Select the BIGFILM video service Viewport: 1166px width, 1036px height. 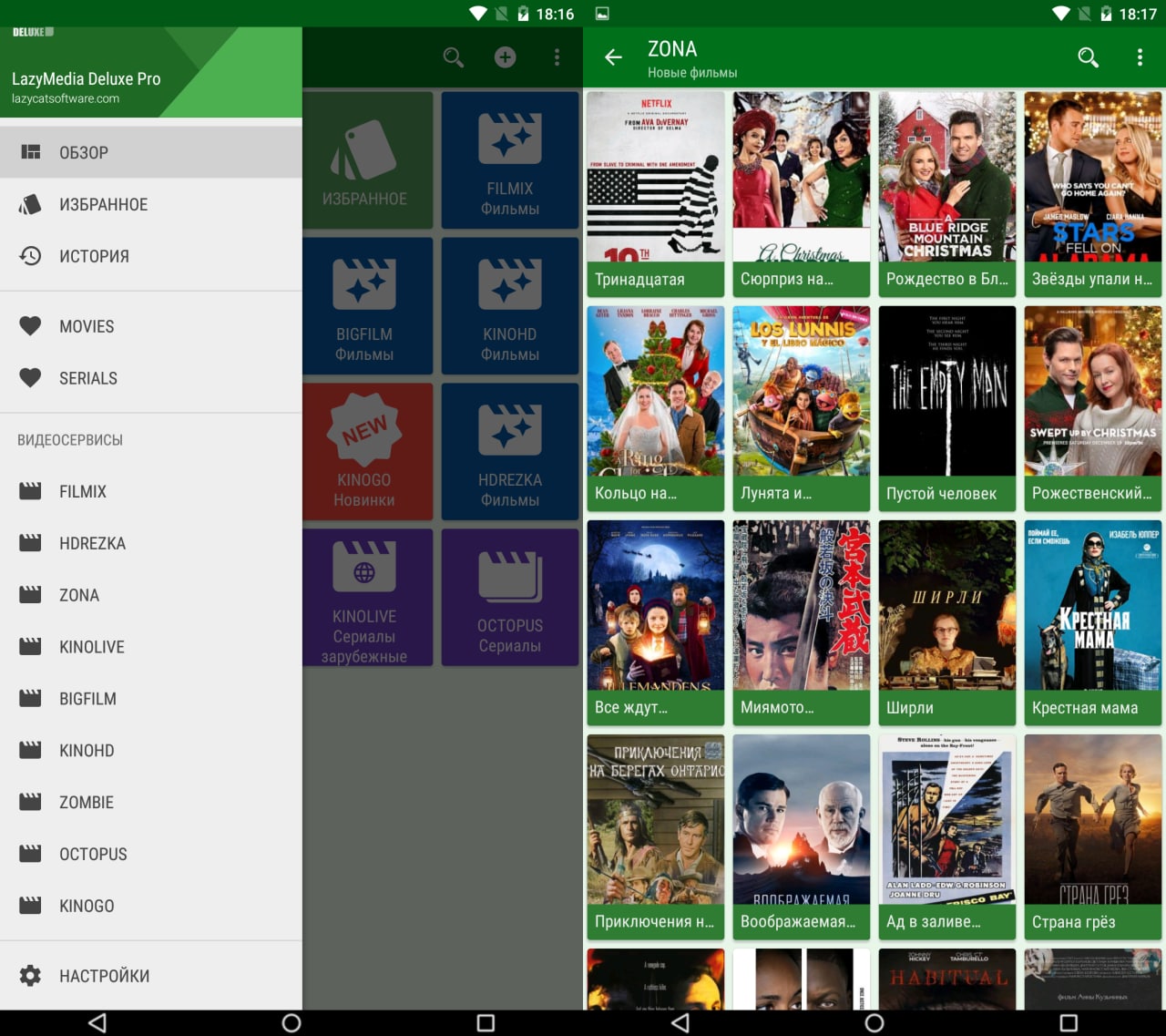click(x=151, y=699)
